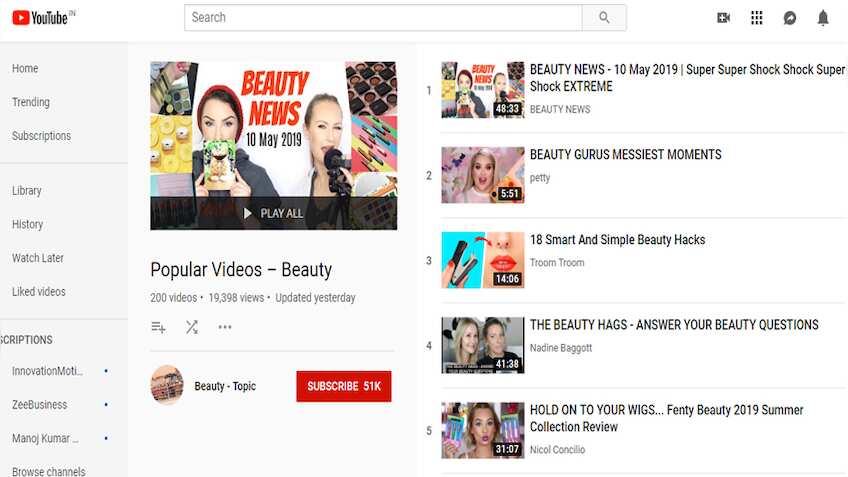Open the Nicol Concilio channel name
Screen dimensions: 848x477
[x=557, y=449]
